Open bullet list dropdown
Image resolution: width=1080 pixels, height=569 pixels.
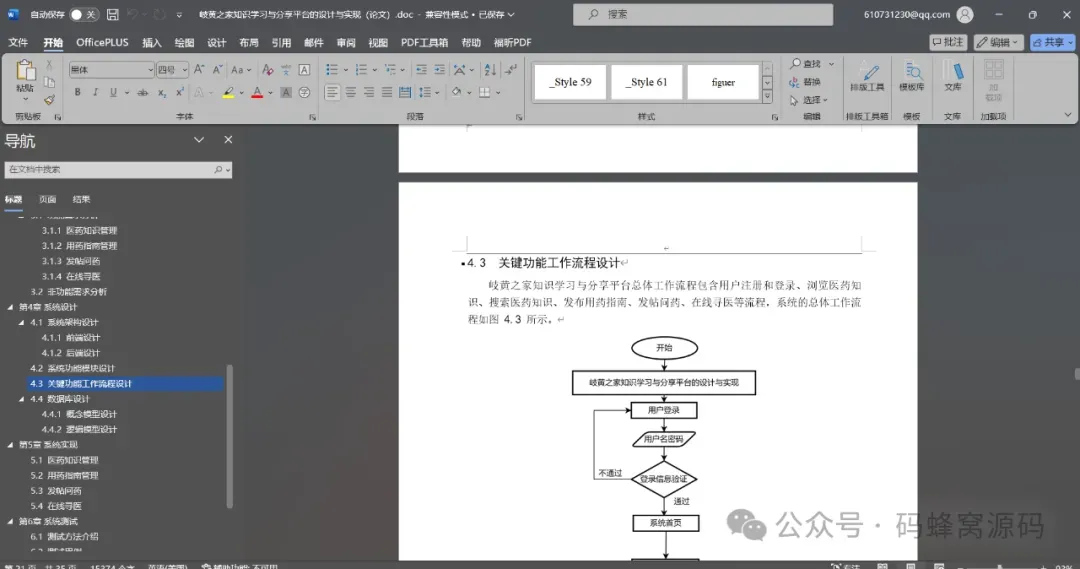coord(345,70)
